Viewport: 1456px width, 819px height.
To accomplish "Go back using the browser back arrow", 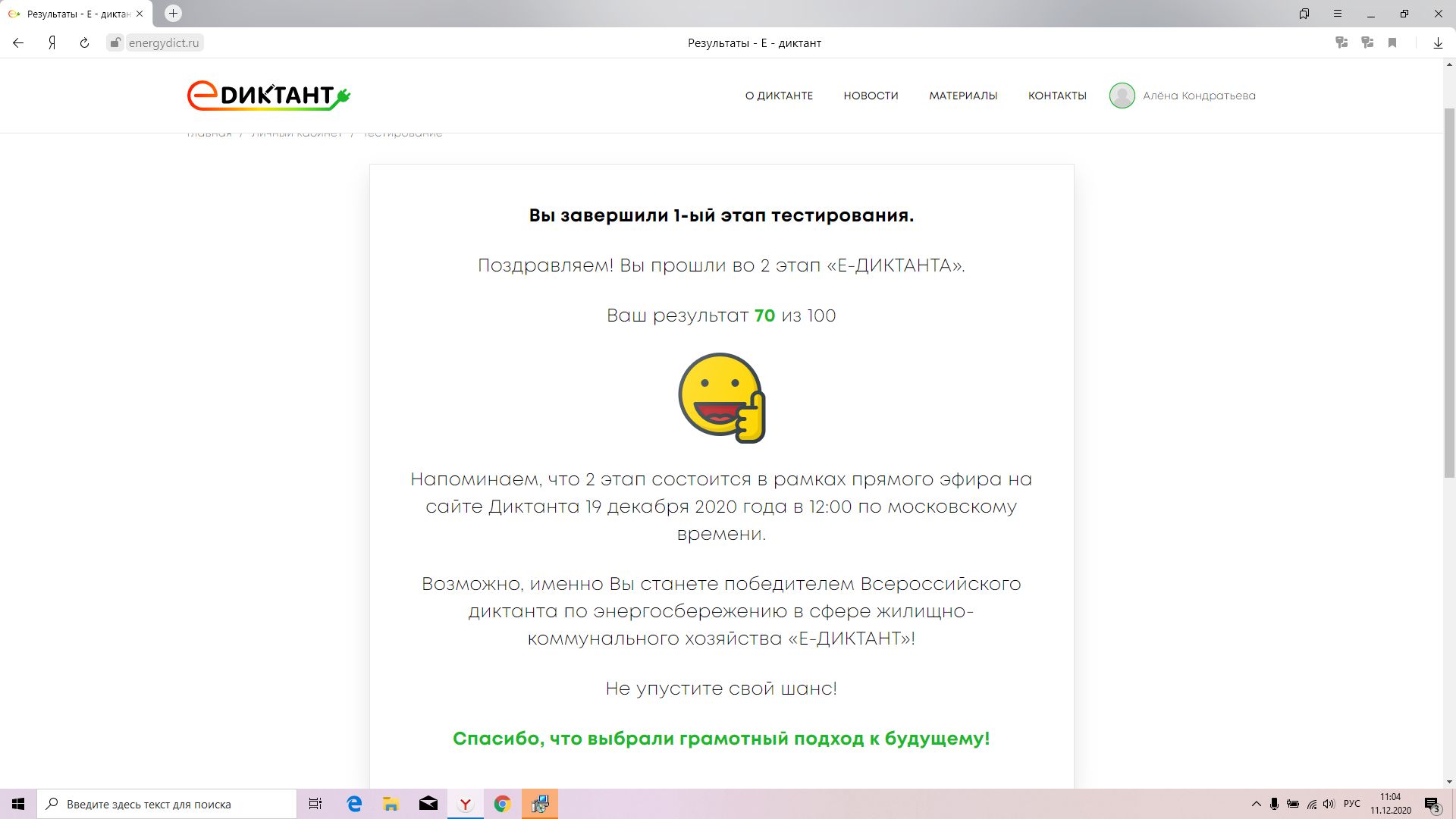I will 18,43.
